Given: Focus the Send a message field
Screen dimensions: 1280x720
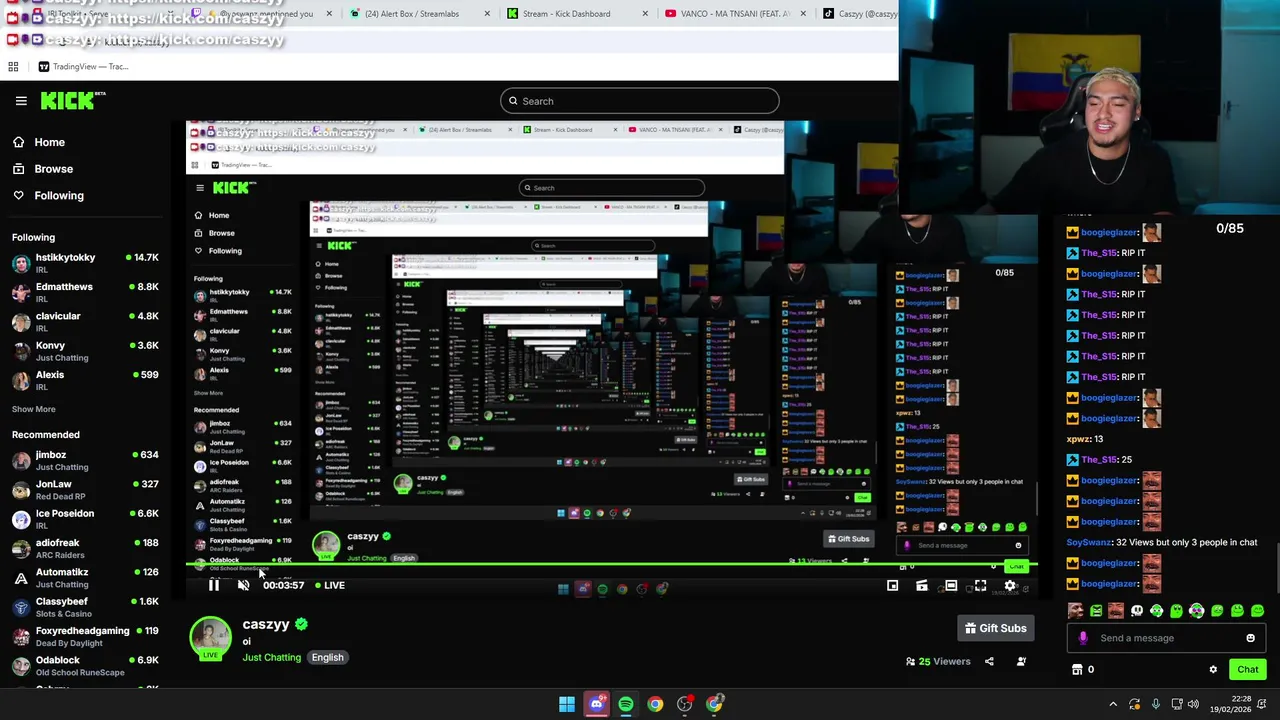Looking at the screenshot, I should (1165, 638).
